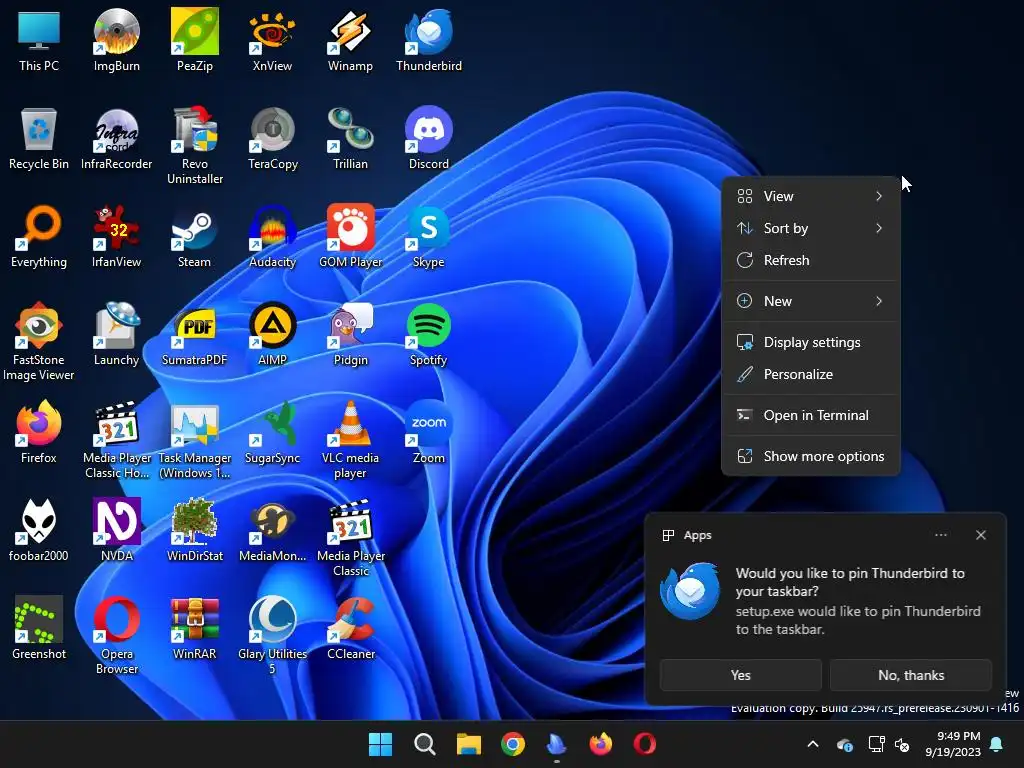Choose Personalize in the context menu

pyautogui.click(x=810, y=374)
